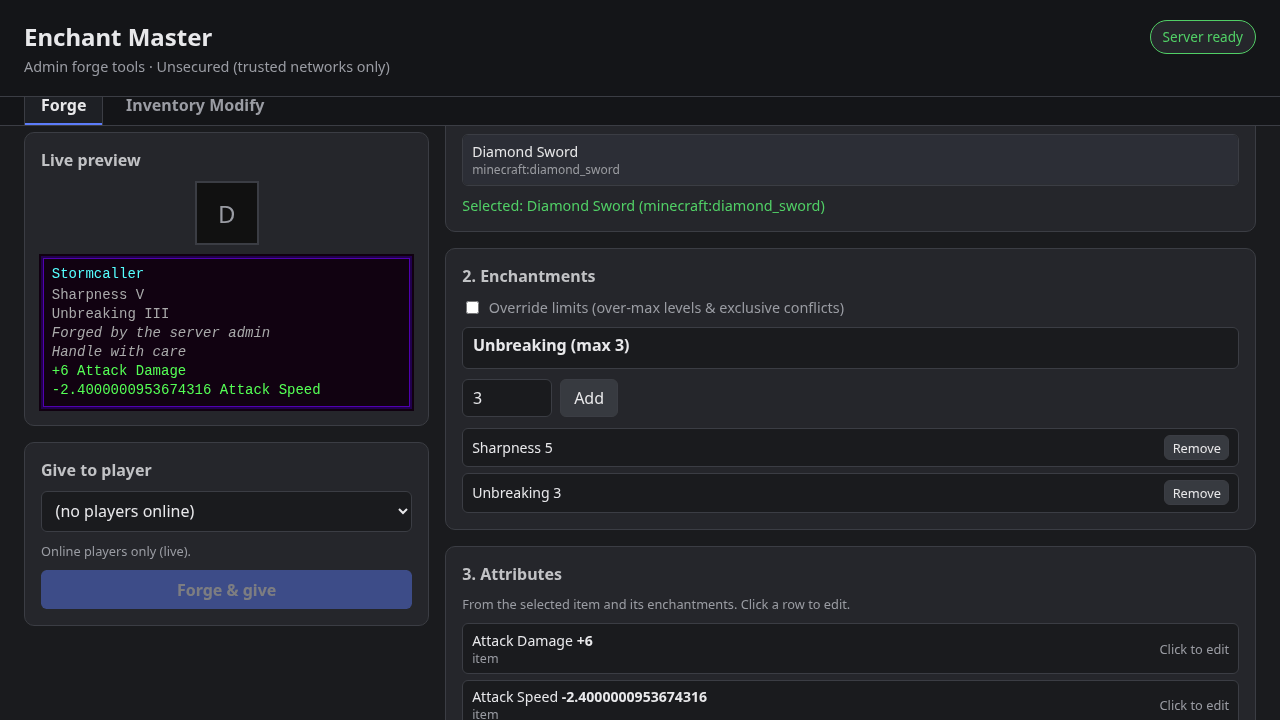Click the 'Live preview' heading
Viewport: 1280px width, 720px height.
pos(91,160)
